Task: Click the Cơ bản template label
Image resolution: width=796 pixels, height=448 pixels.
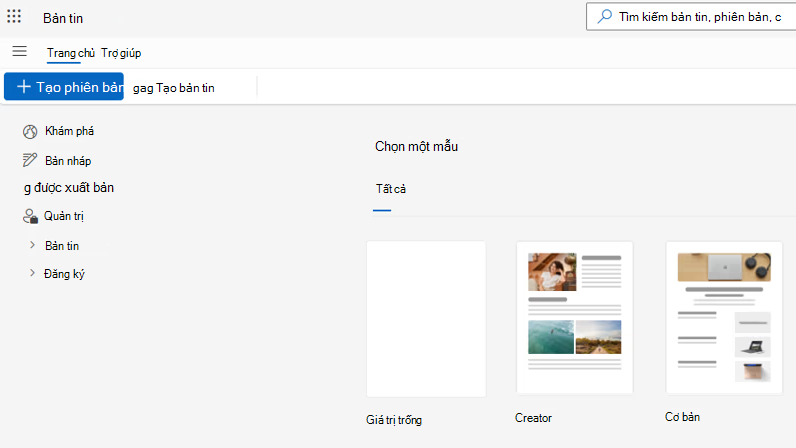Action: 682,417
